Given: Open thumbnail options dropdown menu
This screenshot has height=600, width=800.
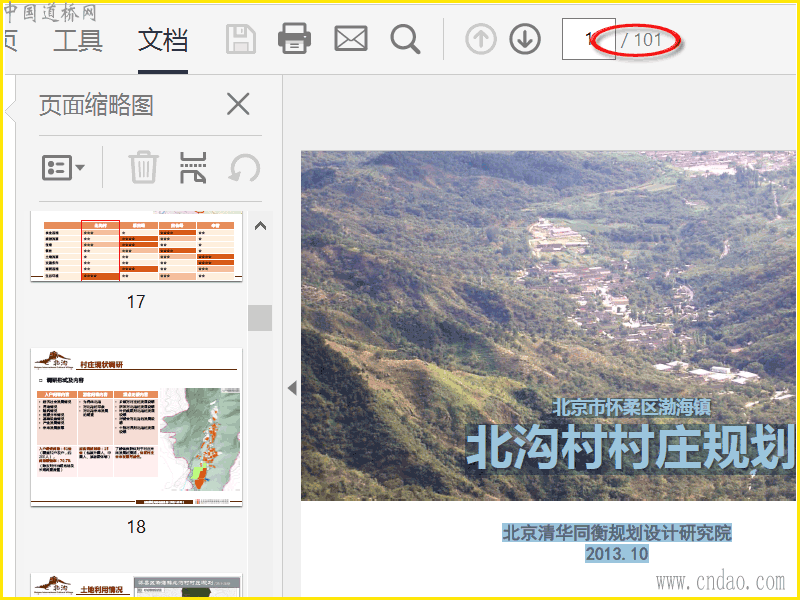Looking at the screenshot, I should [63, 167].
